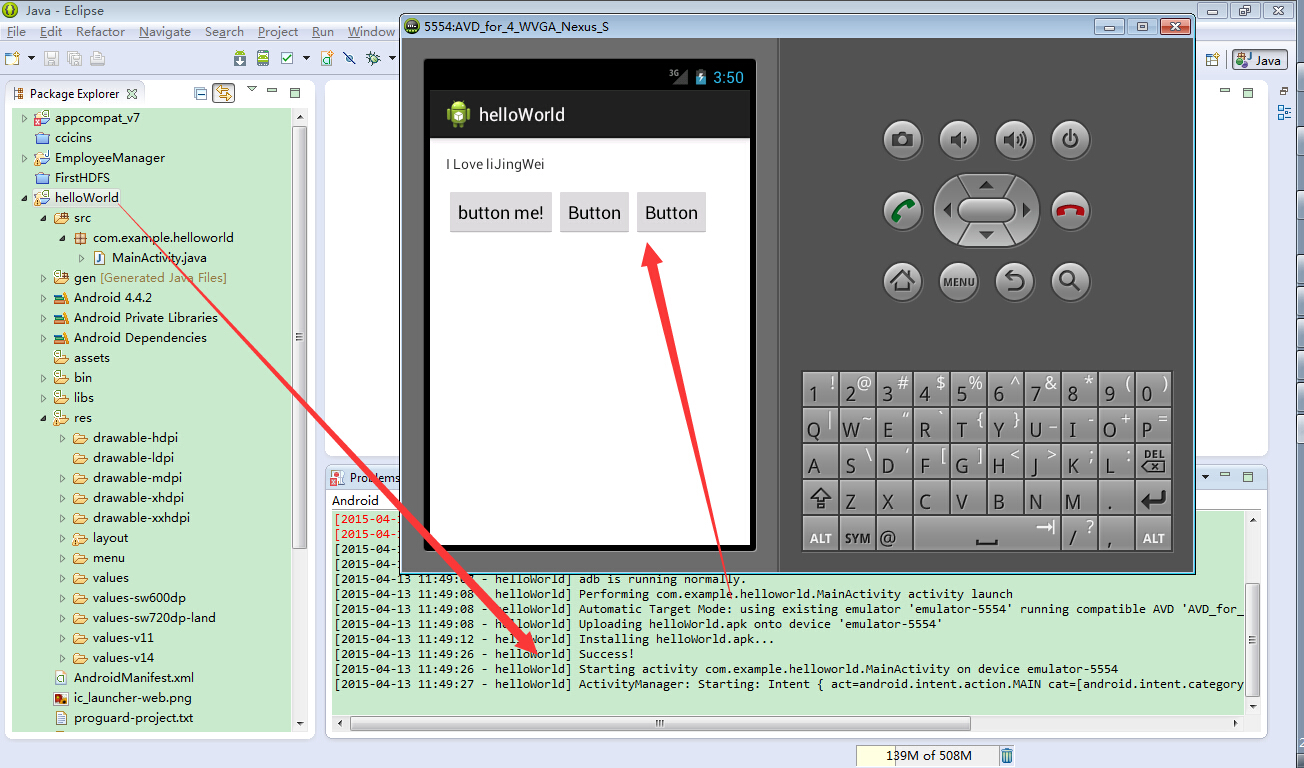1304x768 pixels.
Task: Open the Refactor menu
Action: (x=100, y=32)
